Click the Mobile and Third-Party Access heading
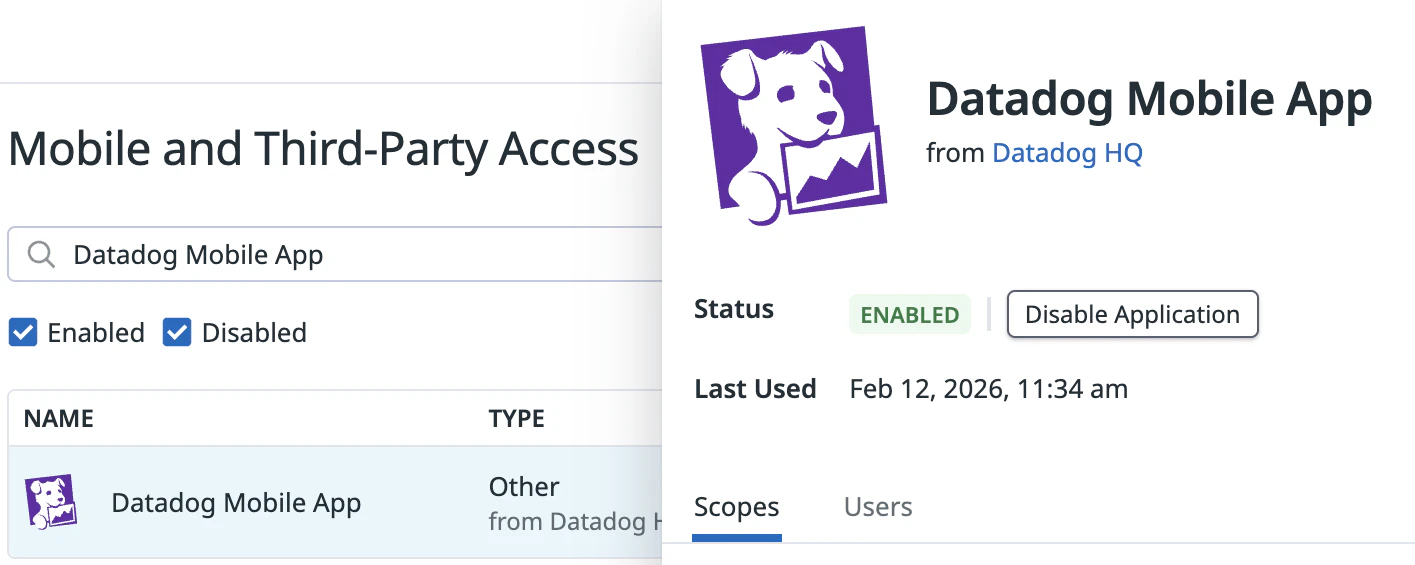 click(323, 150)
